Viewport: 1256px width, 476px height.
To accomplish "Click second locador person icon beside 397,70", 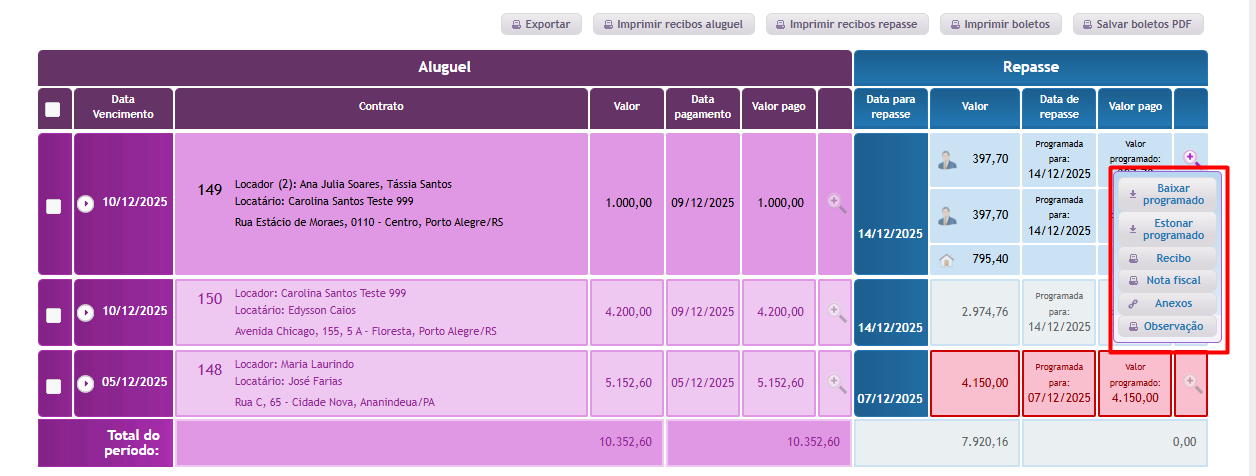I will 946,215.
